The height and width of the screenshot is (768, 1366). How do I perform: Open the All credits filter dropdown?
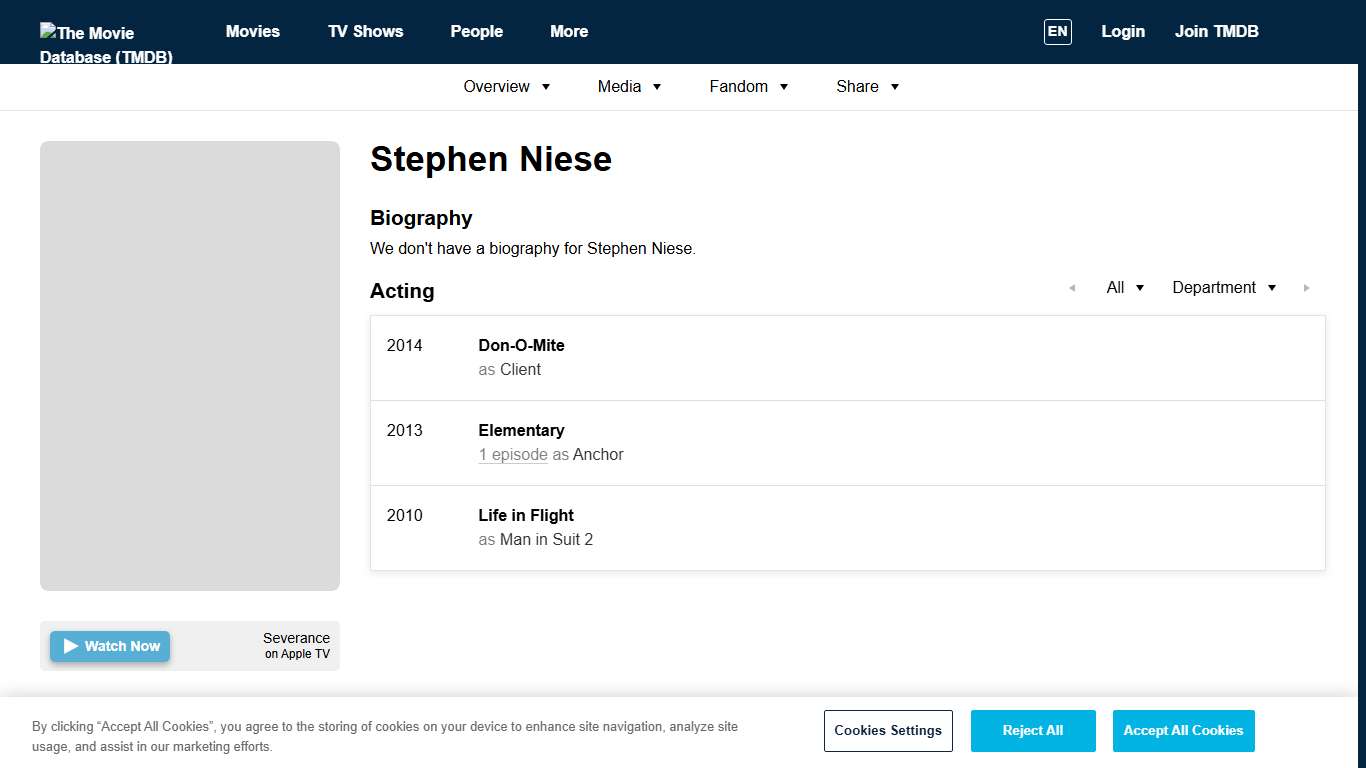1124,288
